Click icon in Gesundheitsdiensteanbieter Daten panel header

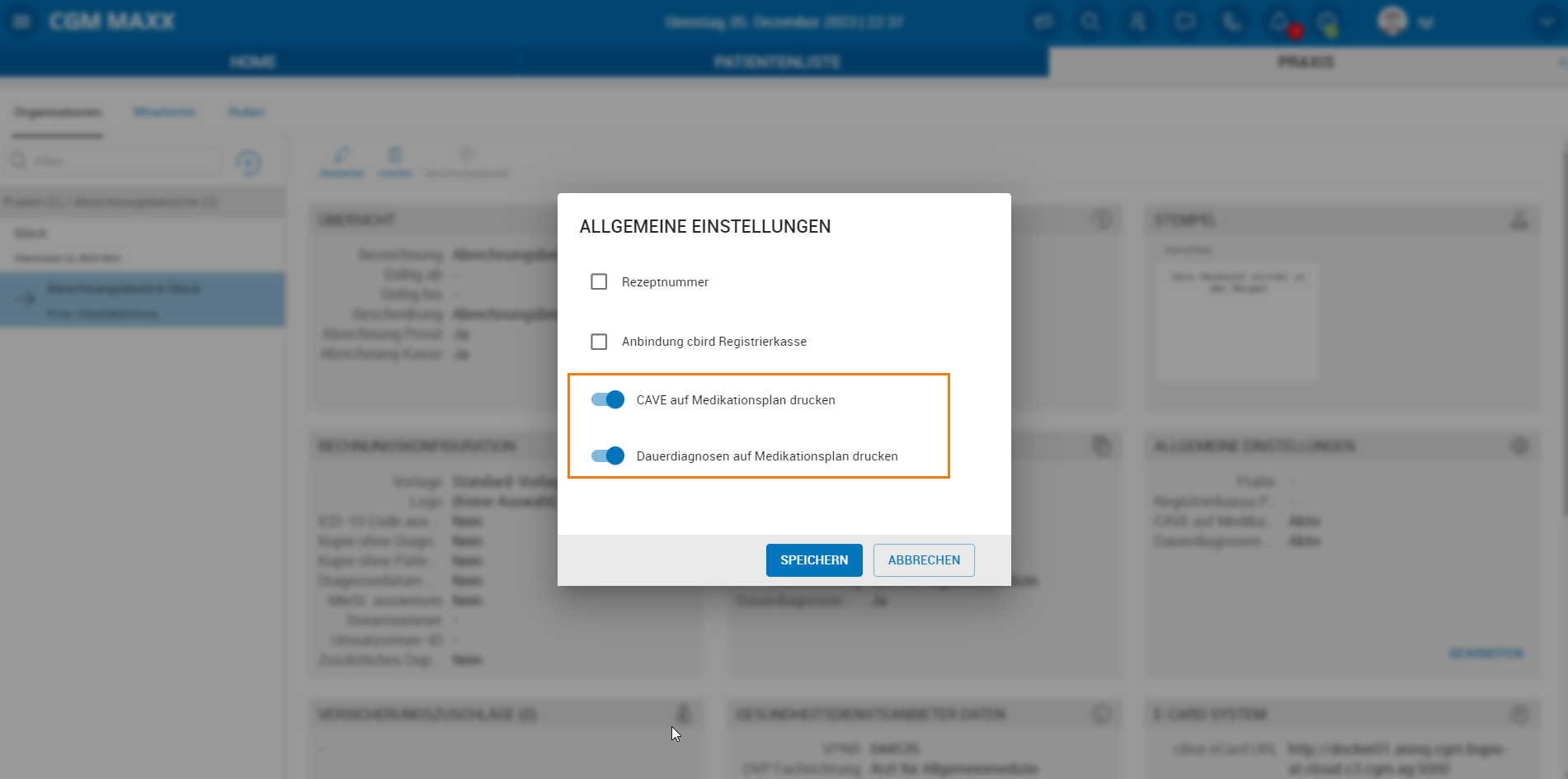pos(1101,714)
